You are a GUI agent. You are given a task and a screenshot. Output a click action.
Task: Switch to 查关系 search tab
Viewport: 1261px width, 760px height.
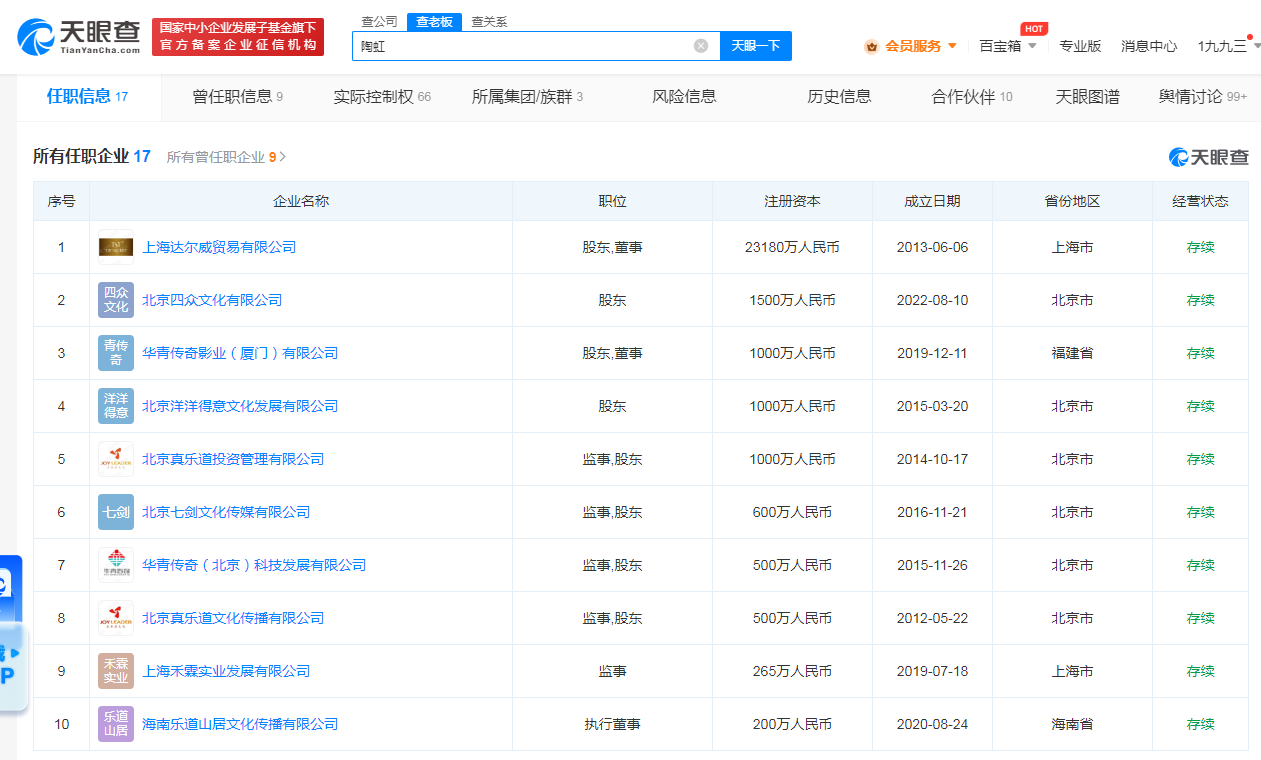(487, 21)
